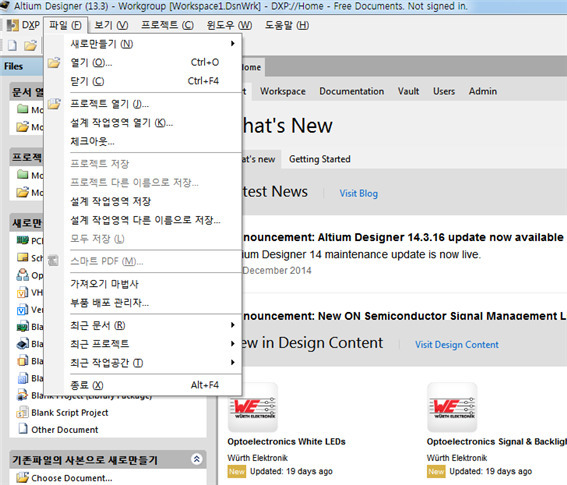Switch to Getting Started tab
The height and width of the screenshot is (485, 567).
320,159
